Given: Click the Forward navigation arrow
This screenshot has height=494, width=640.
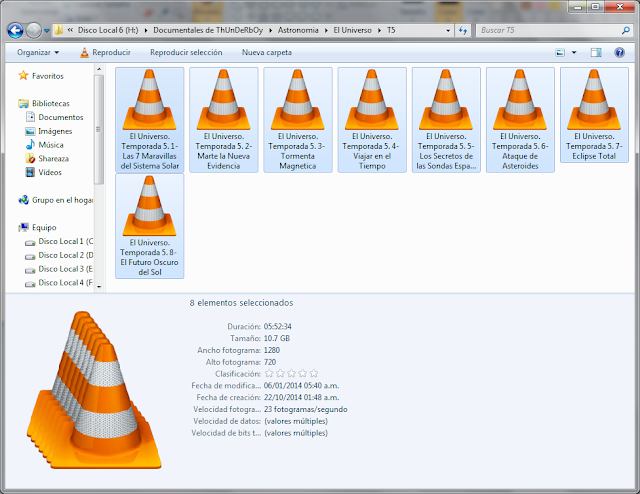Looking at the screenshot, I should tap(33, 31).
